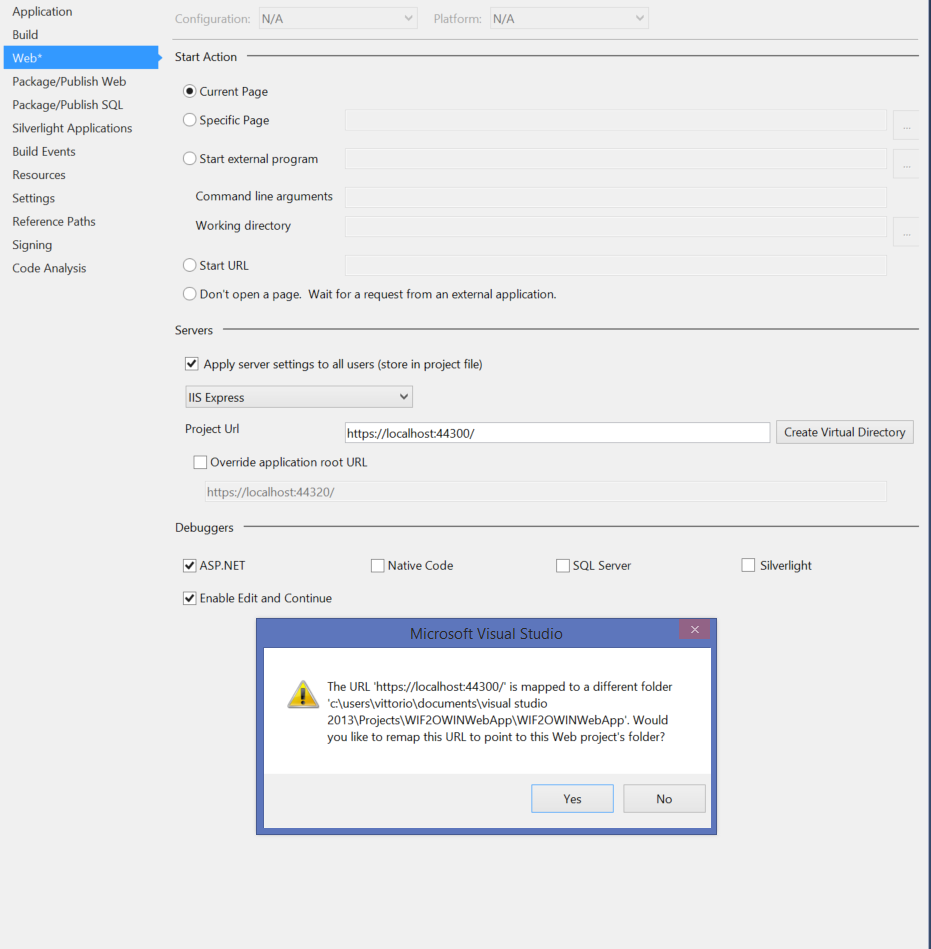Open Package/Publish Web tab
Image resolution: width=931 pixels, height=949 pixels.
point(69,81)
